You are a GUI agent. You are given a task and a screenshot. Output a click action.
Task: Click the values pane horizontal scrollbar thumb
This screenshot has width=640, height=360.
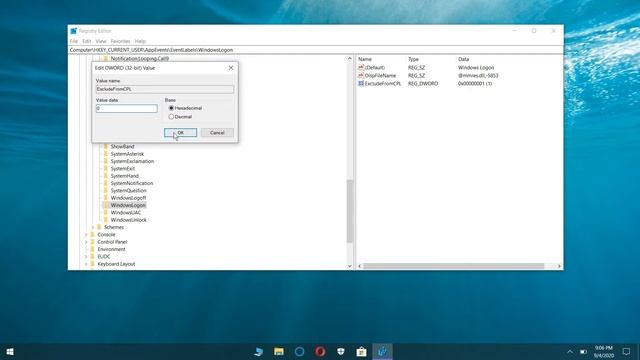click(x=453, y=266)
